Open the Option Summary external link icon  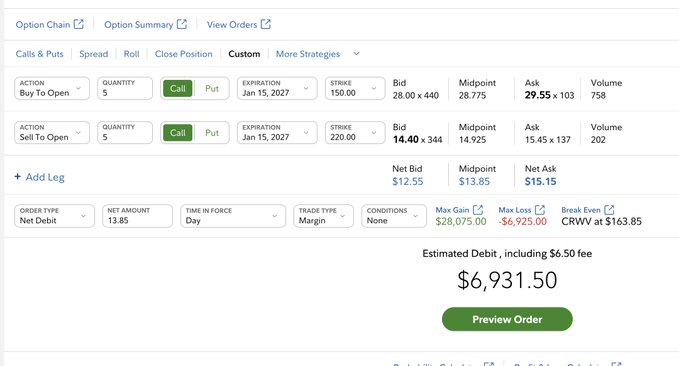[182, 24]
